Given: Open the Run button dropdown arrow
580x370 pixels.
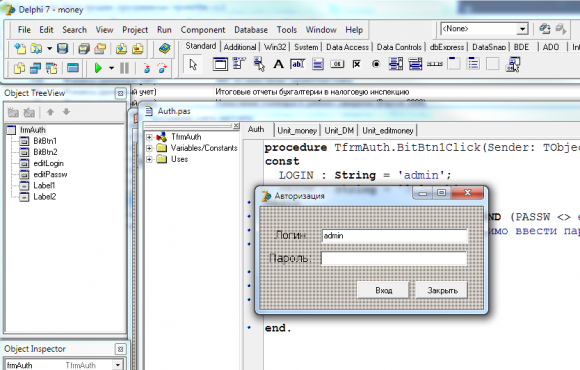Looking at the screenshot, I should pos(111,68).
